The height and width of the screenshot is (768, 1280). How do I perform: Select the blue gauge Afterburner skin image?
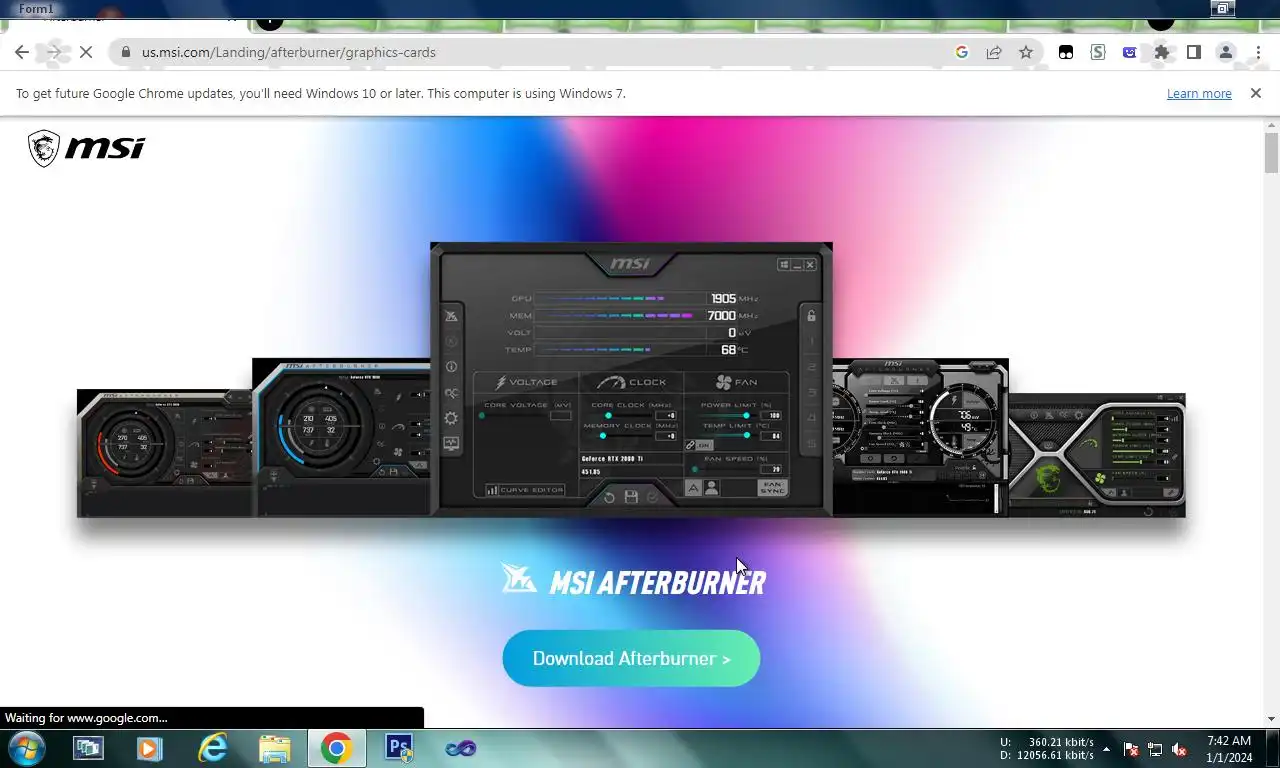click(x=341, y=437)
